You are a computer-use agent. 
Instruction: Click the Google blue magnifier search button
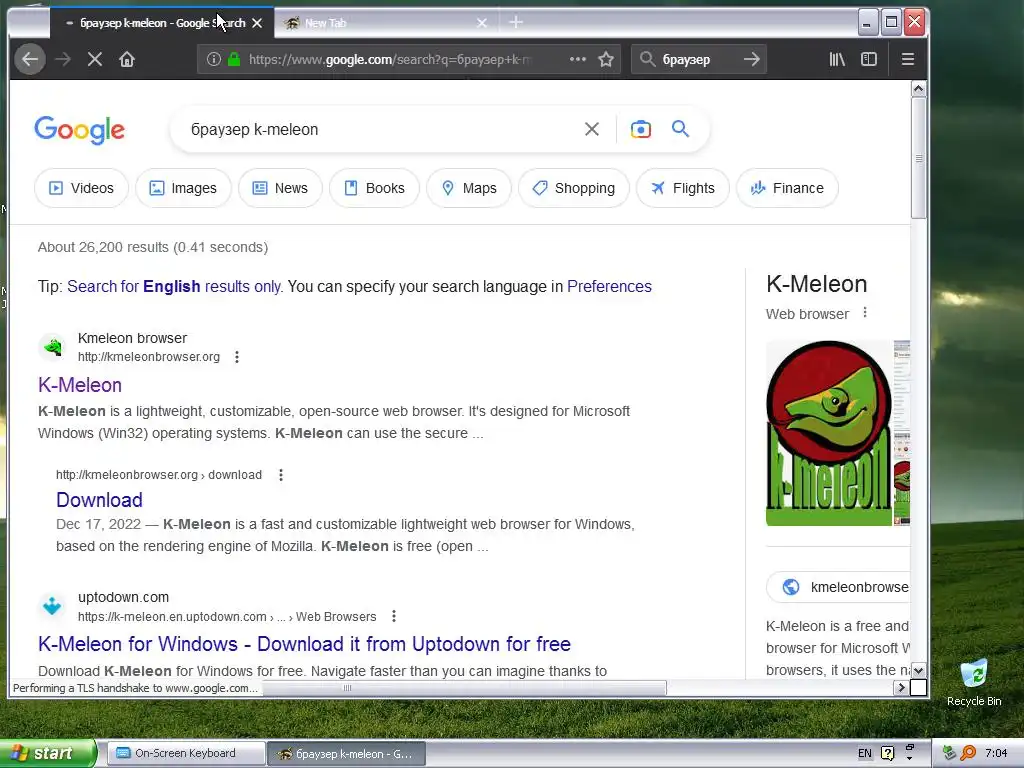click(x=680, y=129)
